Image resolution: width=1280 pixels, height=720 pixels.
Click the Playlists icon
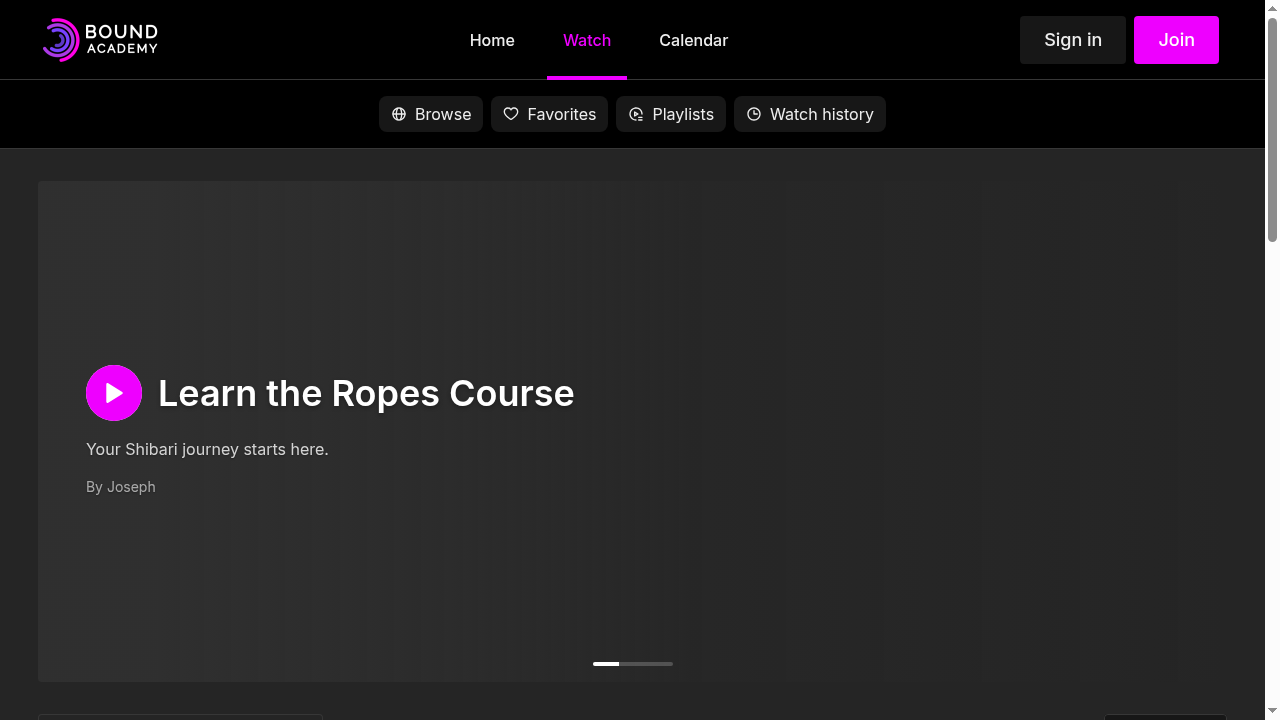pos(636,114)
